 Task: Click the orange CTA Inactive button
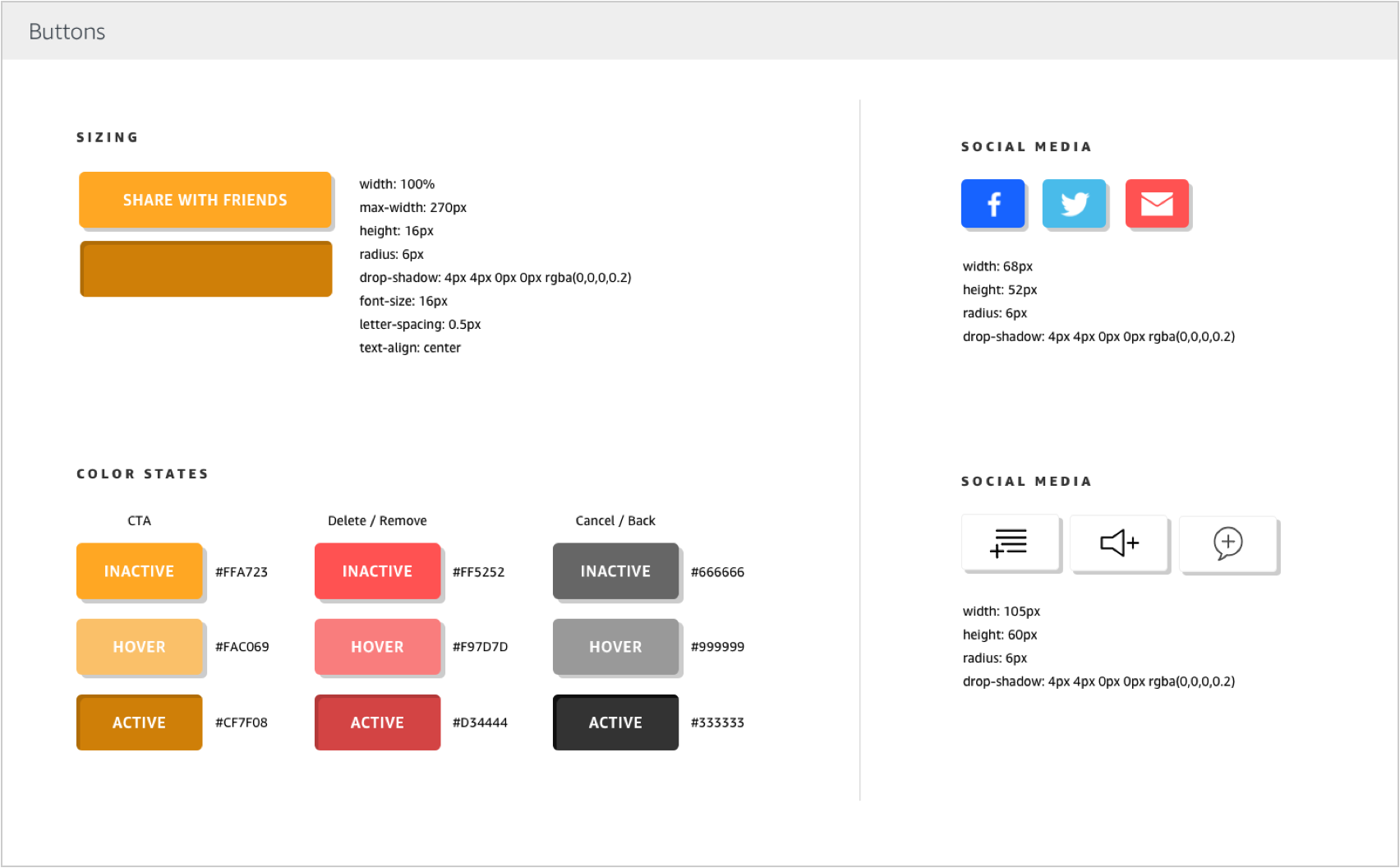pos(139,571)
